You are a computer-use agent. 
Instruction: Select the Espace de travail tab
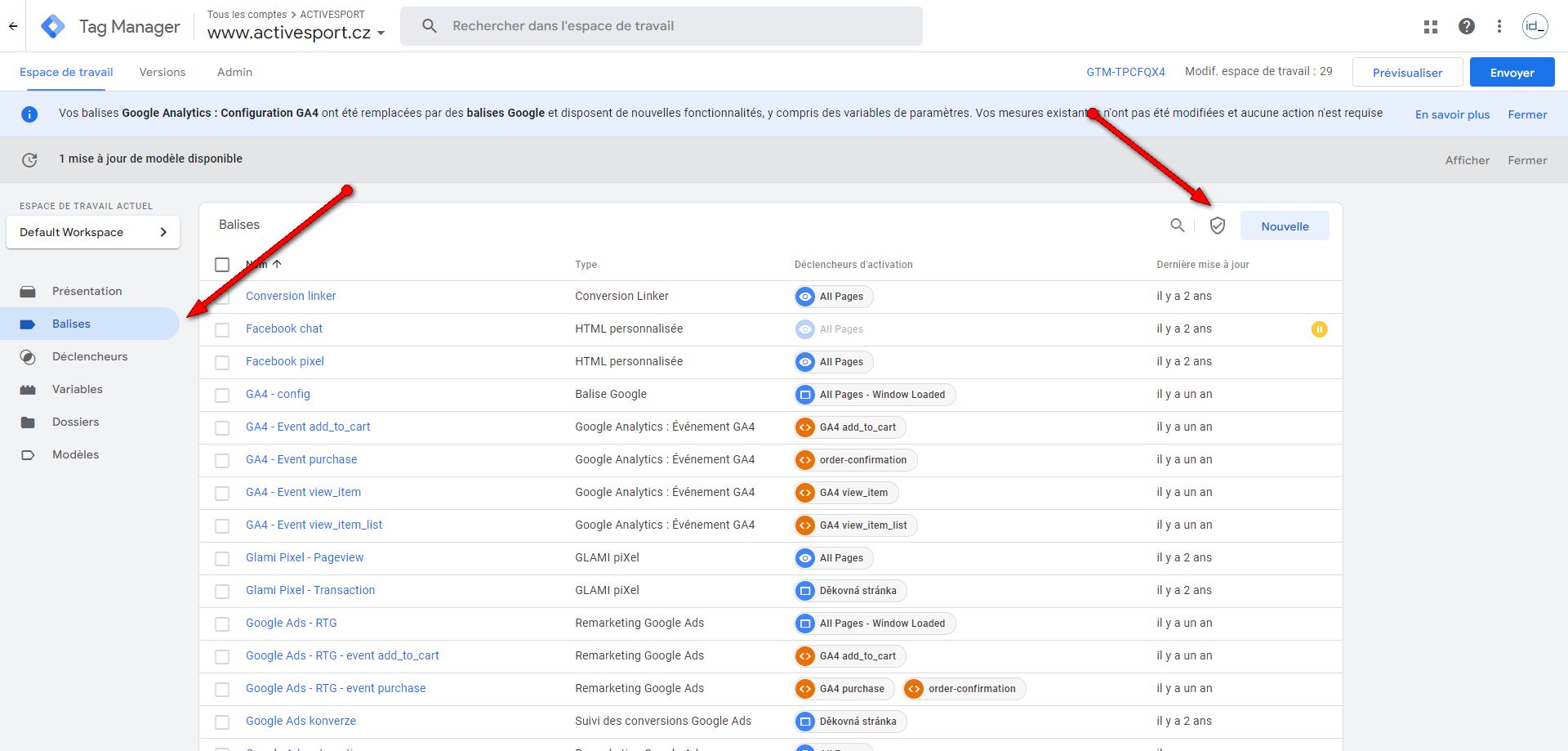[x=66, y=72]
